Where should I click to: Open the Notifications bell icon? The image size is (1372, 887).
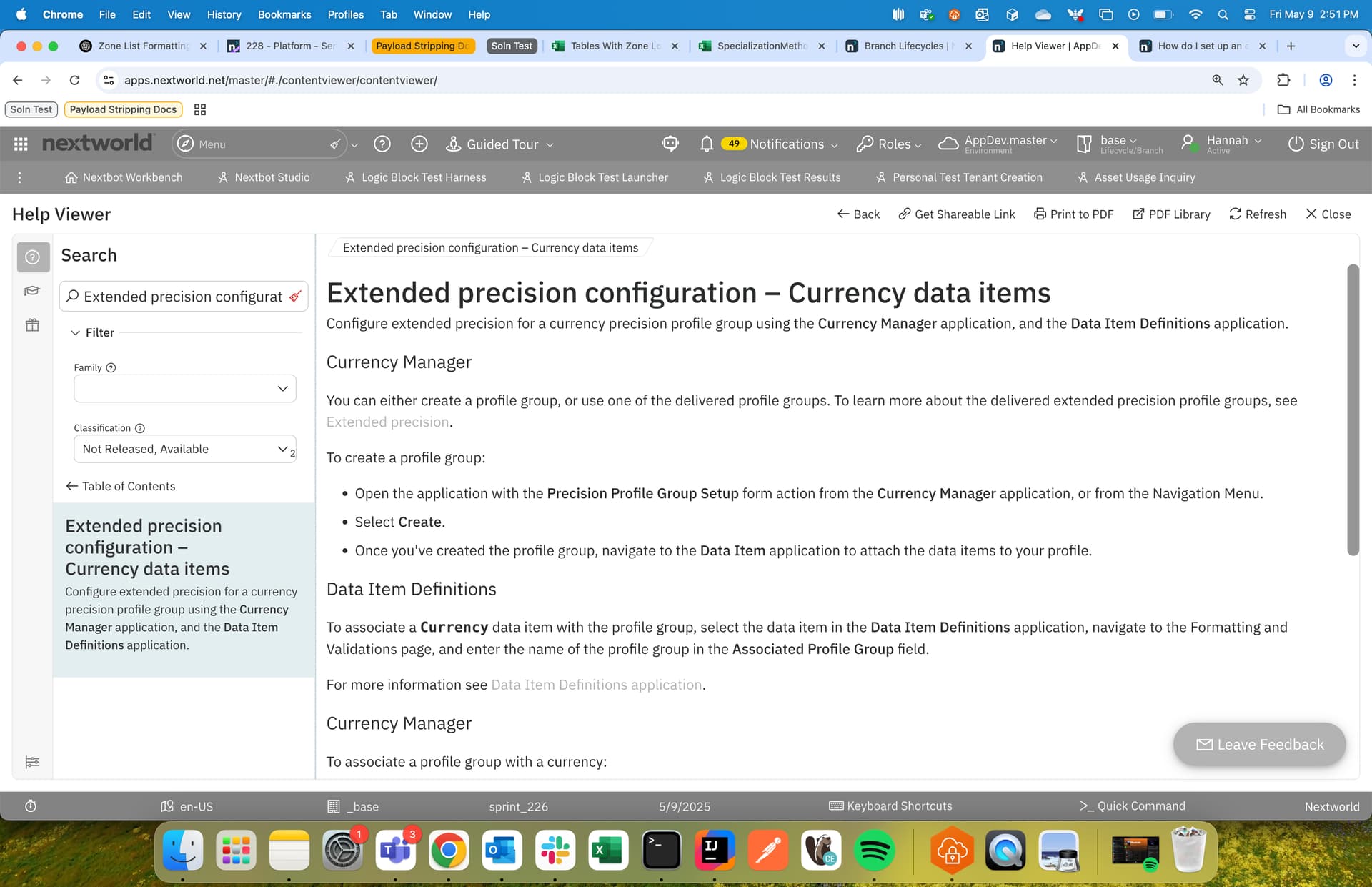pos(706,144)
